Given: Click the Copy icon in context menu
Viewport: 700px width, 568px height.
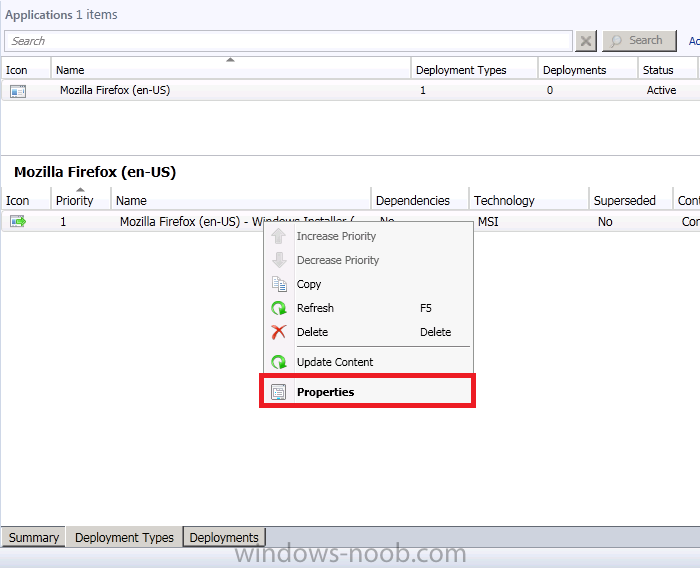Looking at the screenshot, I should 279,284.
